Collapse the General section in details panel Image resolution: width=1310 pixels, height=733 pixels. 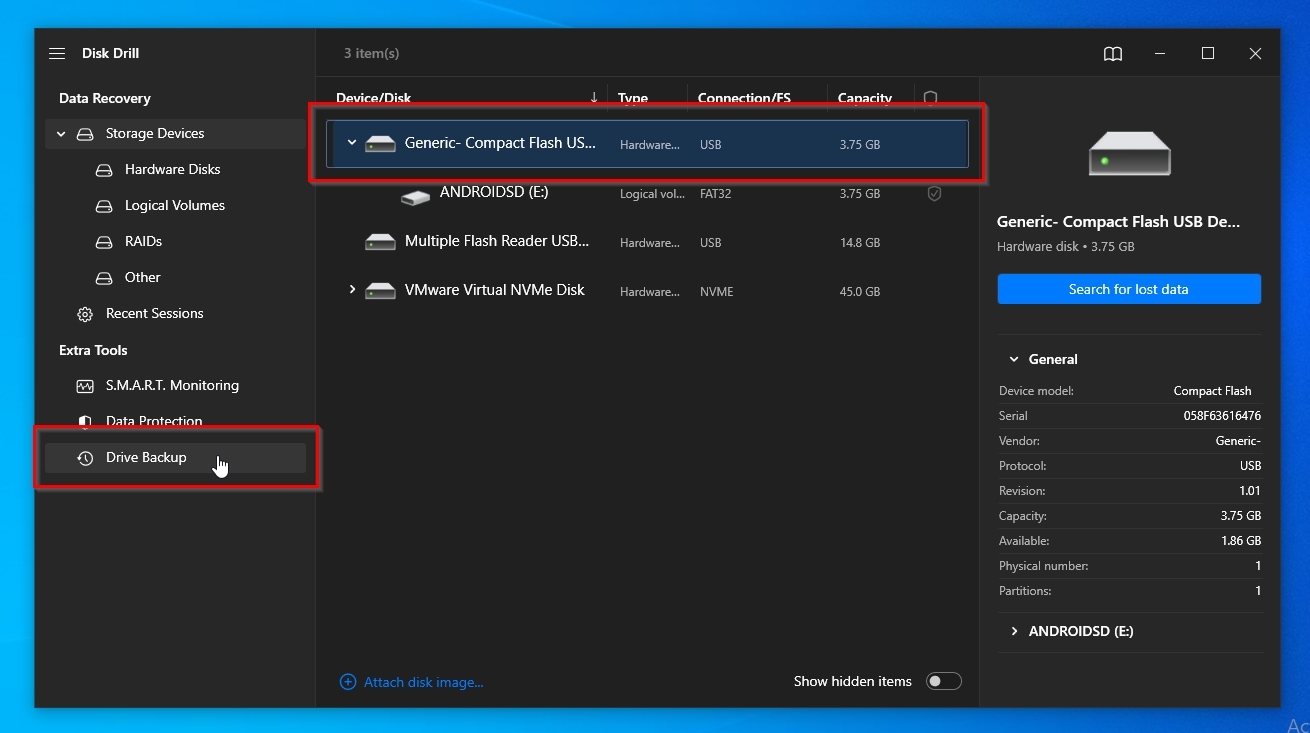[x=1014, y=359]
